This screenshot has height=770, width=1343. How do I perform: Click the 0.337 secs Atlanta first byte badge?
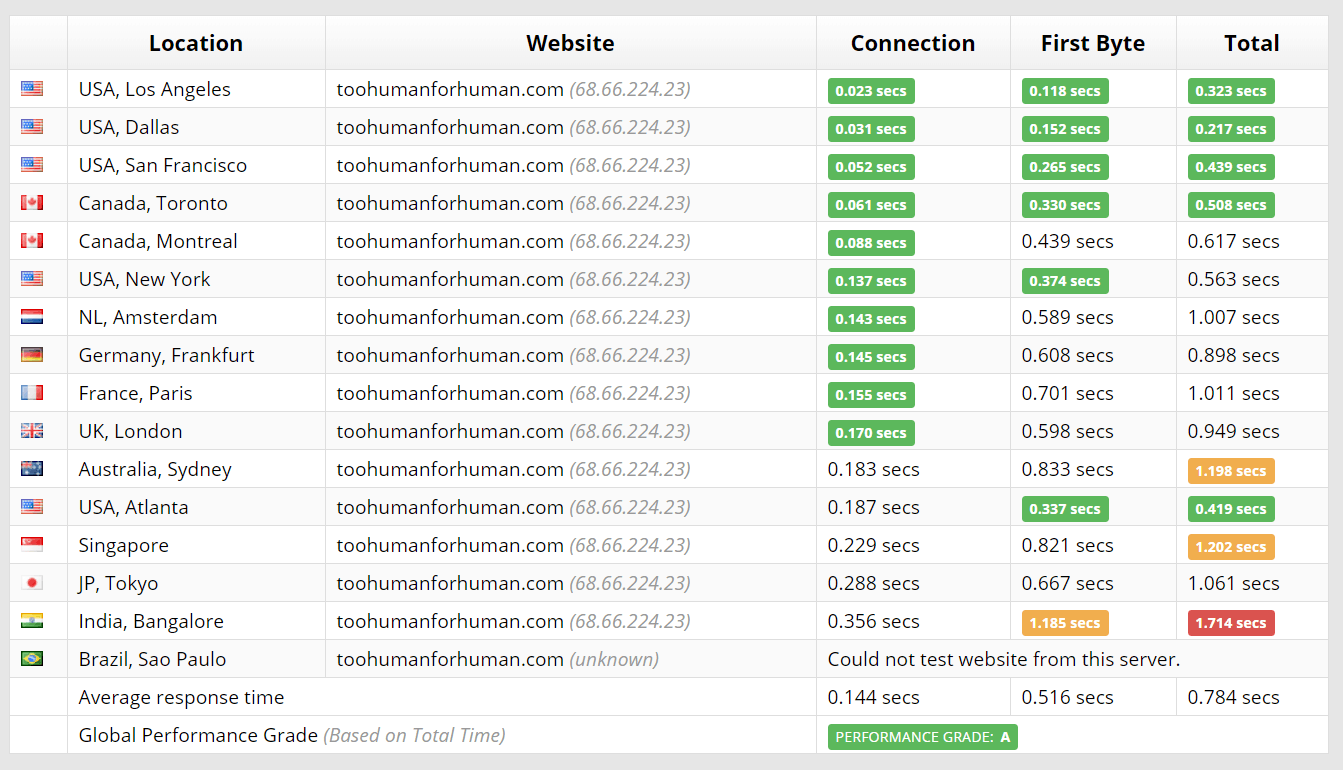click(1065, 509)
